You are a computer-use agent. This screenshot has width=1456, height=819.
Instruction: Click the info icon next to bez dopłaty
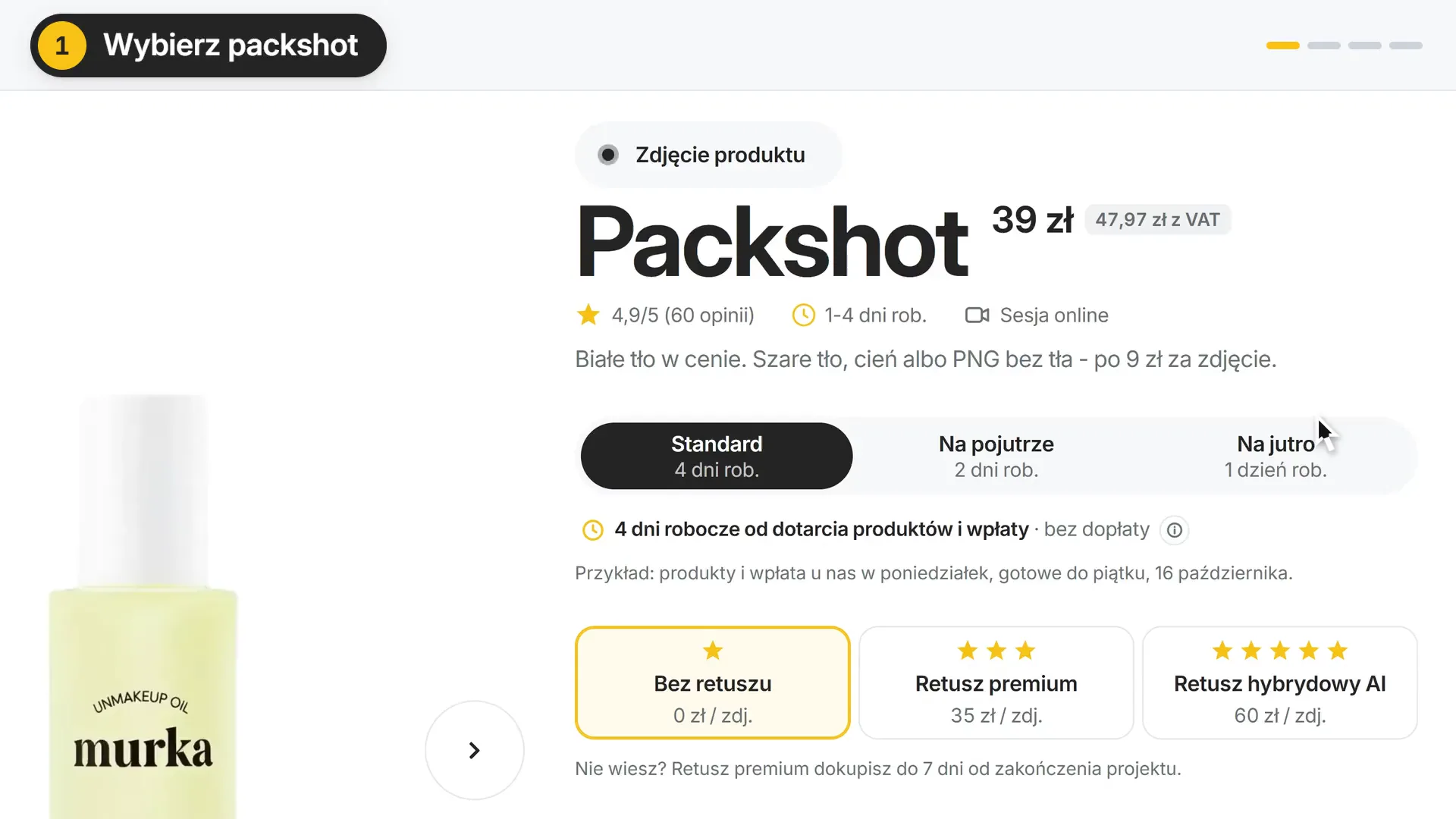pyautogui.click(x=1174, y=530)
